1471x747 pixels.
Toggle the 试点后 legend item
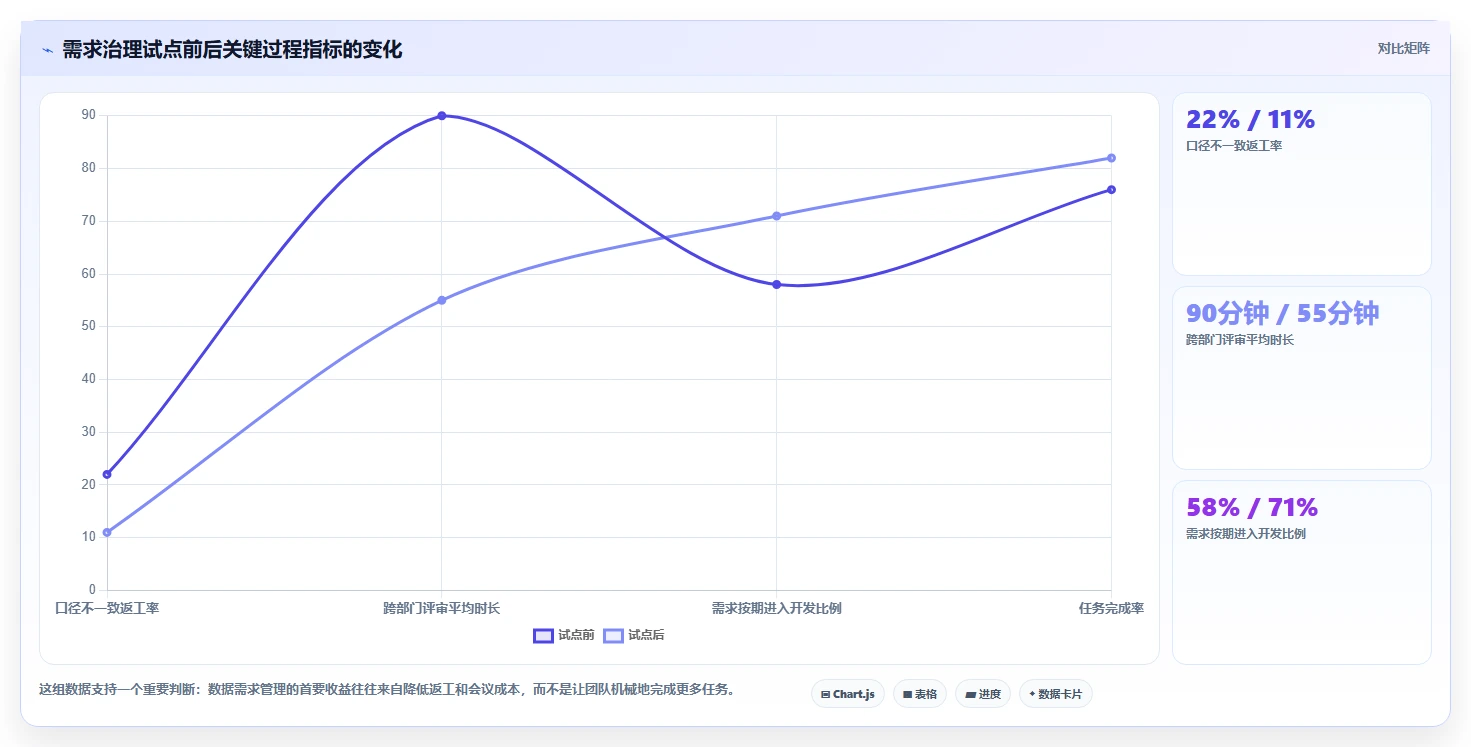634,635
